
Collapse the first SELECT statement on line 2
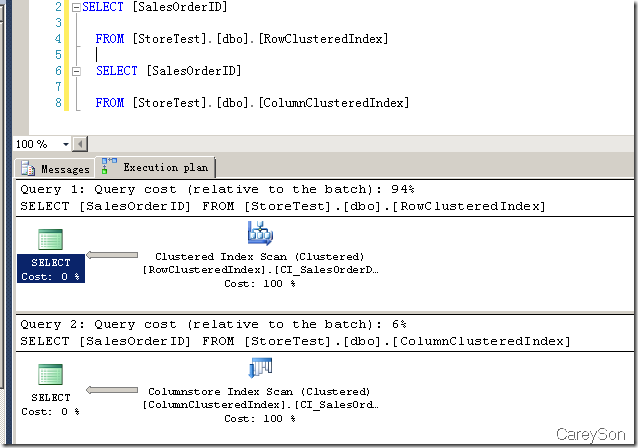(76, 7)
